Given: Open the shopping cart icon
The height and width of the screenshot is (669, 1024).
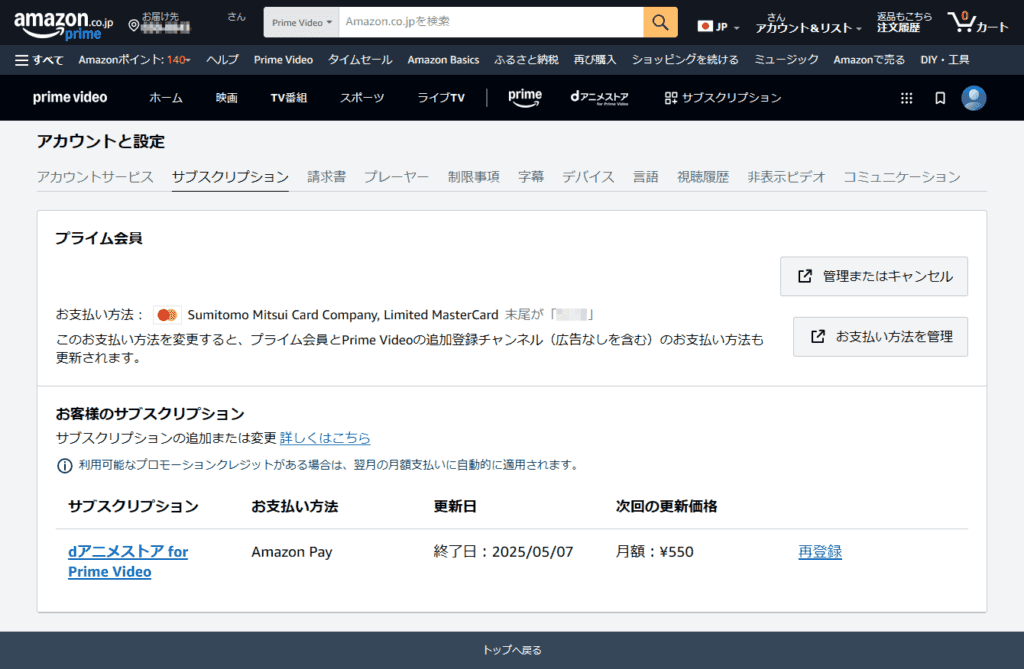Looking at the screenshot, I should coord(977,23).
